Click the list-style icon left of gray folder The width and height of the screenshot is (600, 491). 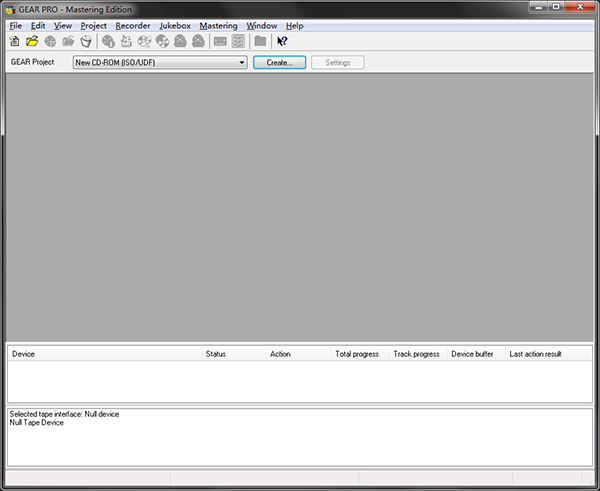238,41
